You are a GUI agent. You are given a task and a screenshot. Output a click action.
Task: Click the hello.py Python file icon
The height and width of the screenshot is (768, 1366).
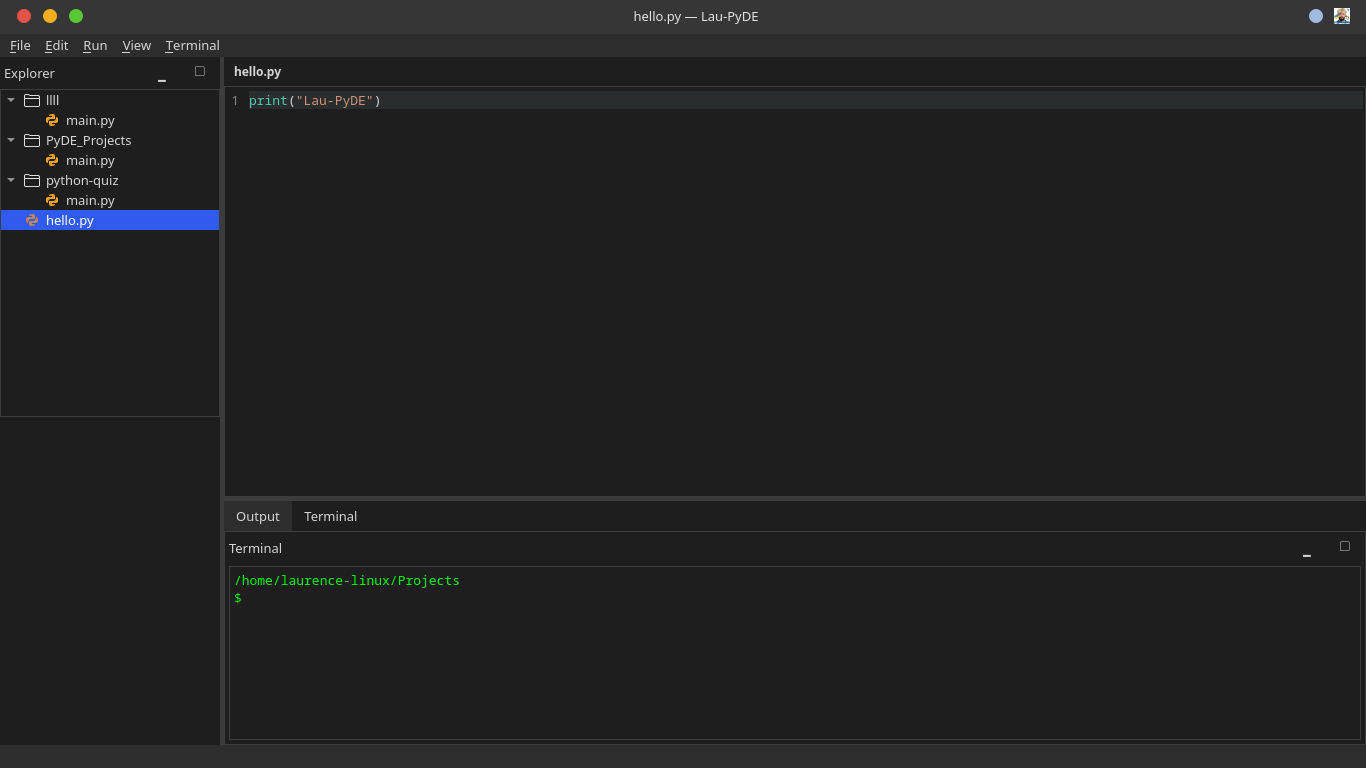(32, 220)
